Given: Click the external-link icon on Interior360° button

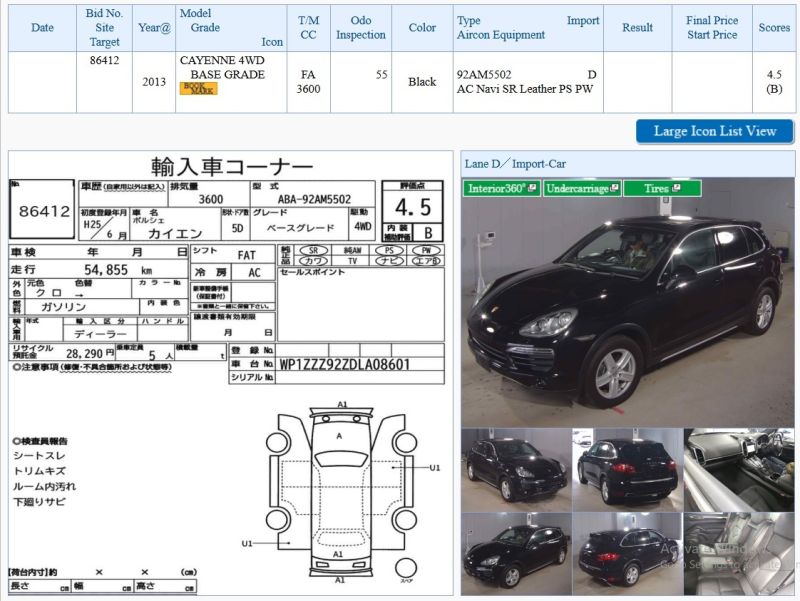Looking at the screenshot, I should pyautogui.click(x=532, y=188).
